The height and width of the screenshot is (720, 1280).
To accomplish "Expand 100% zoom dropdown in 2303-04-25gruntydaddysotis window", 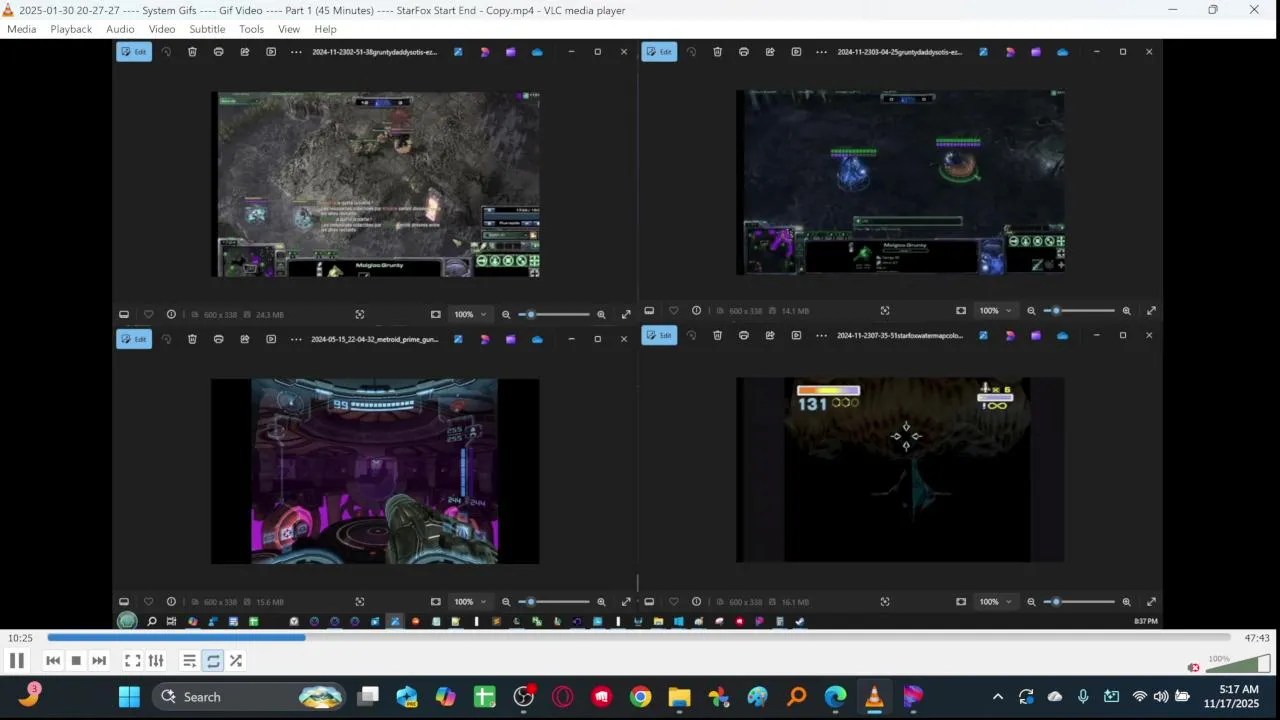I will pyautogui.click(x=995, y=311).
